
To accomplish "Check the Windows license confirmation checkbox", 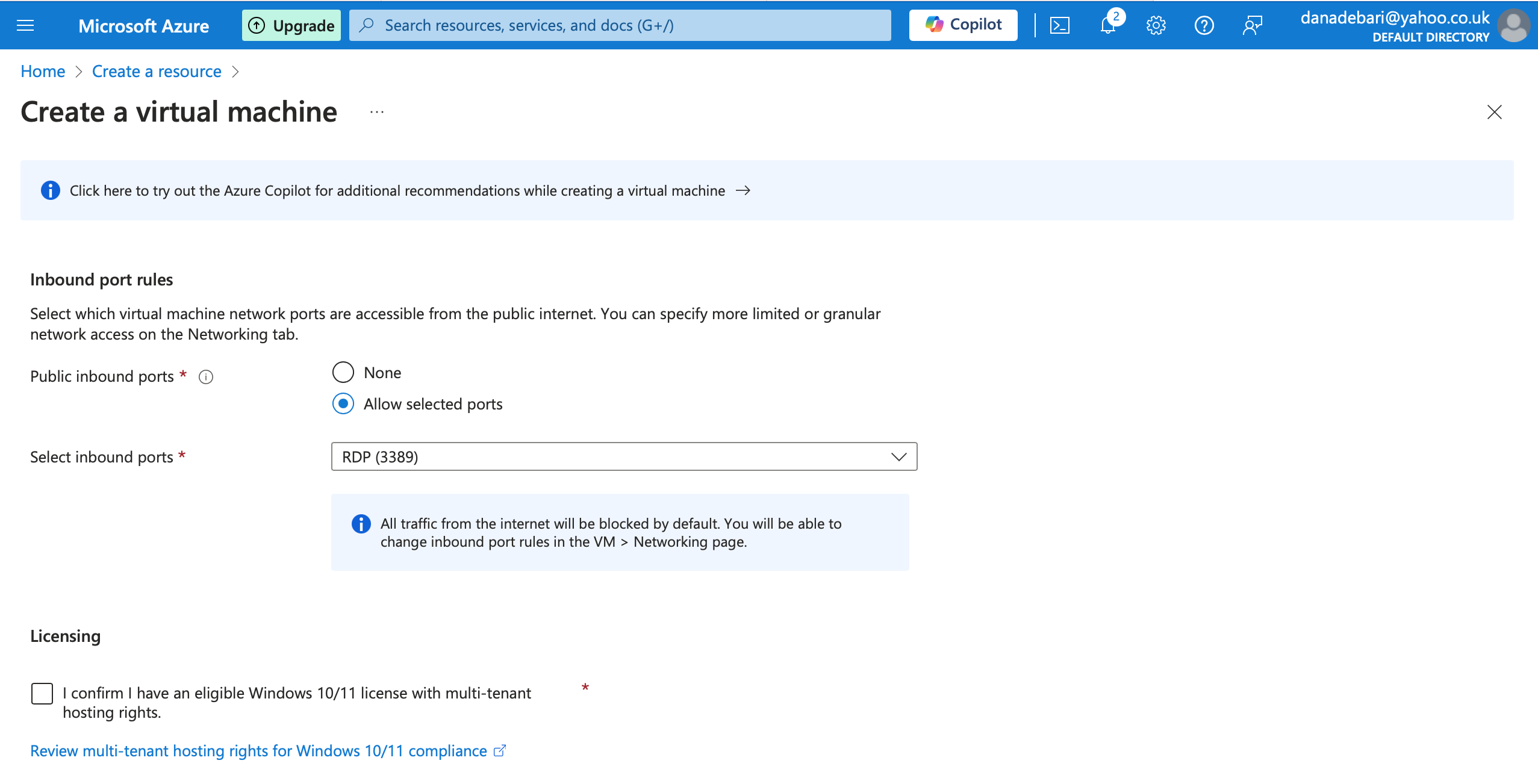I will [x=42, y=694].
